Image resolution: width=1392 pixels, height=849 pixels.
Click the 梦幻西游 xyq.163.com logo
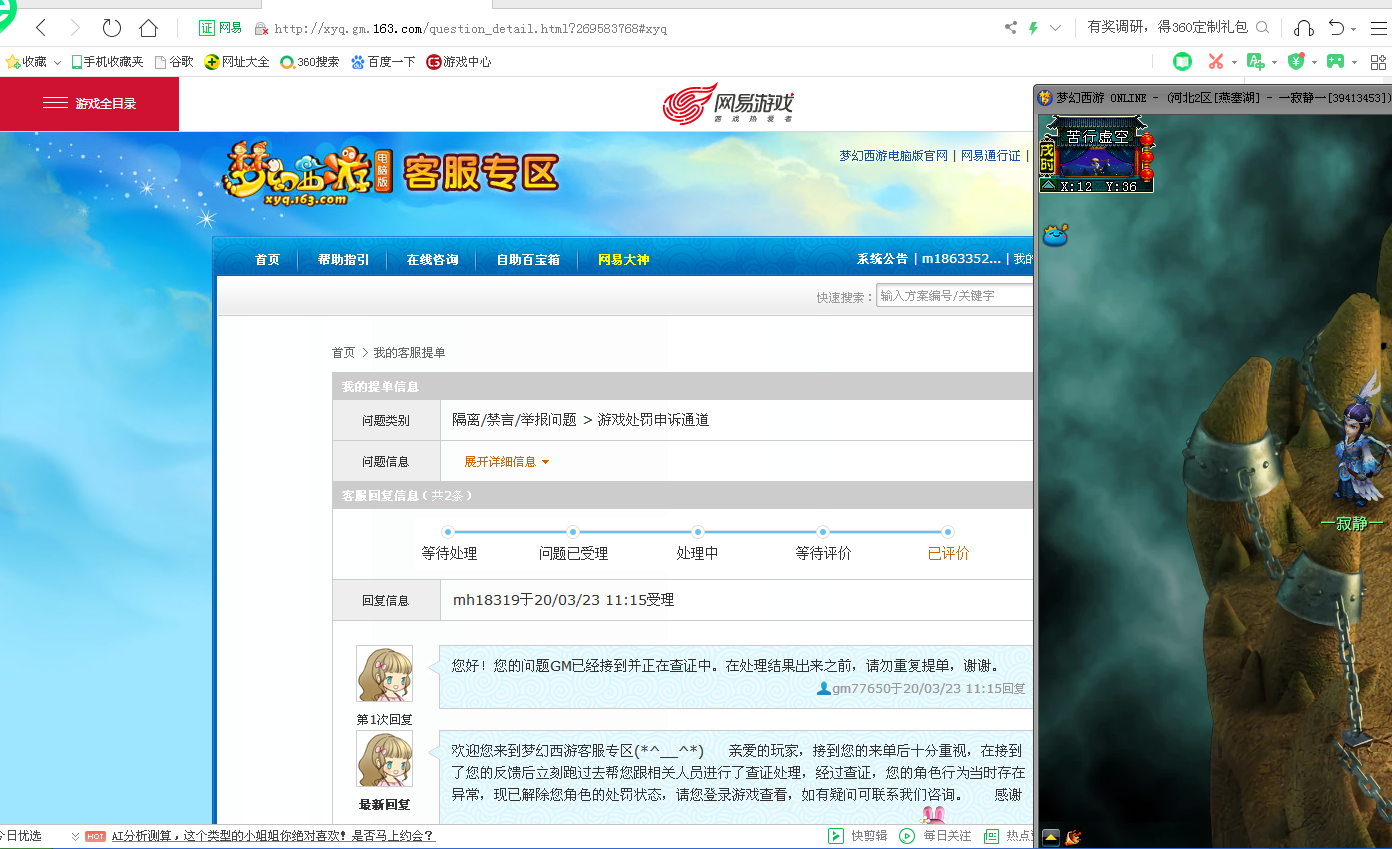tap(306, 173)
